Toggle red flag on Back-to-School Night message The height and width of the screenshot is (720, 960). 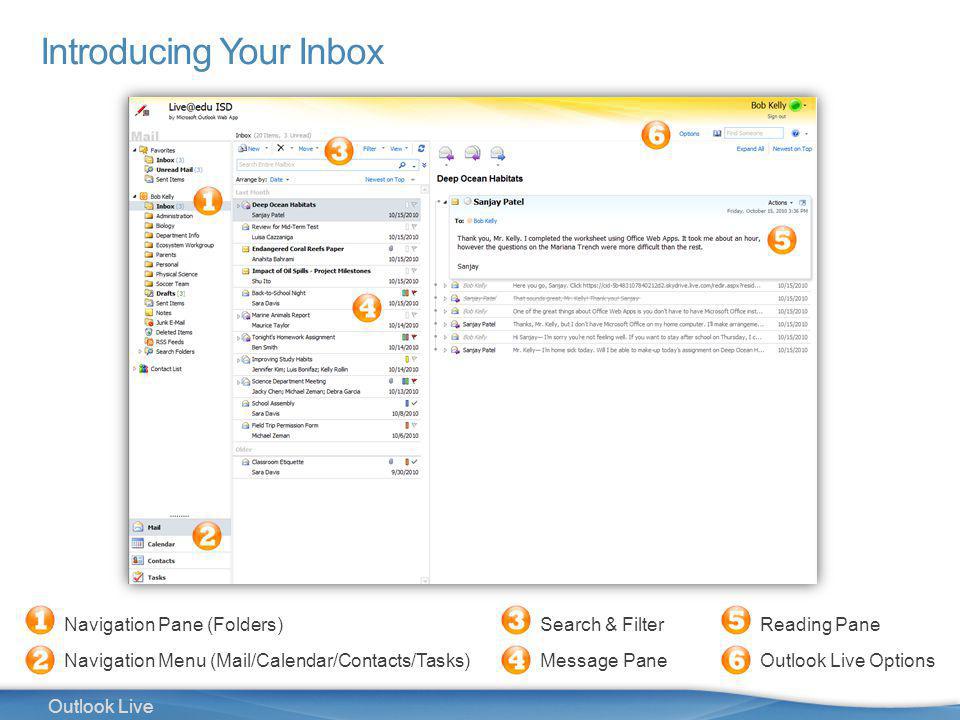point(414,293)
